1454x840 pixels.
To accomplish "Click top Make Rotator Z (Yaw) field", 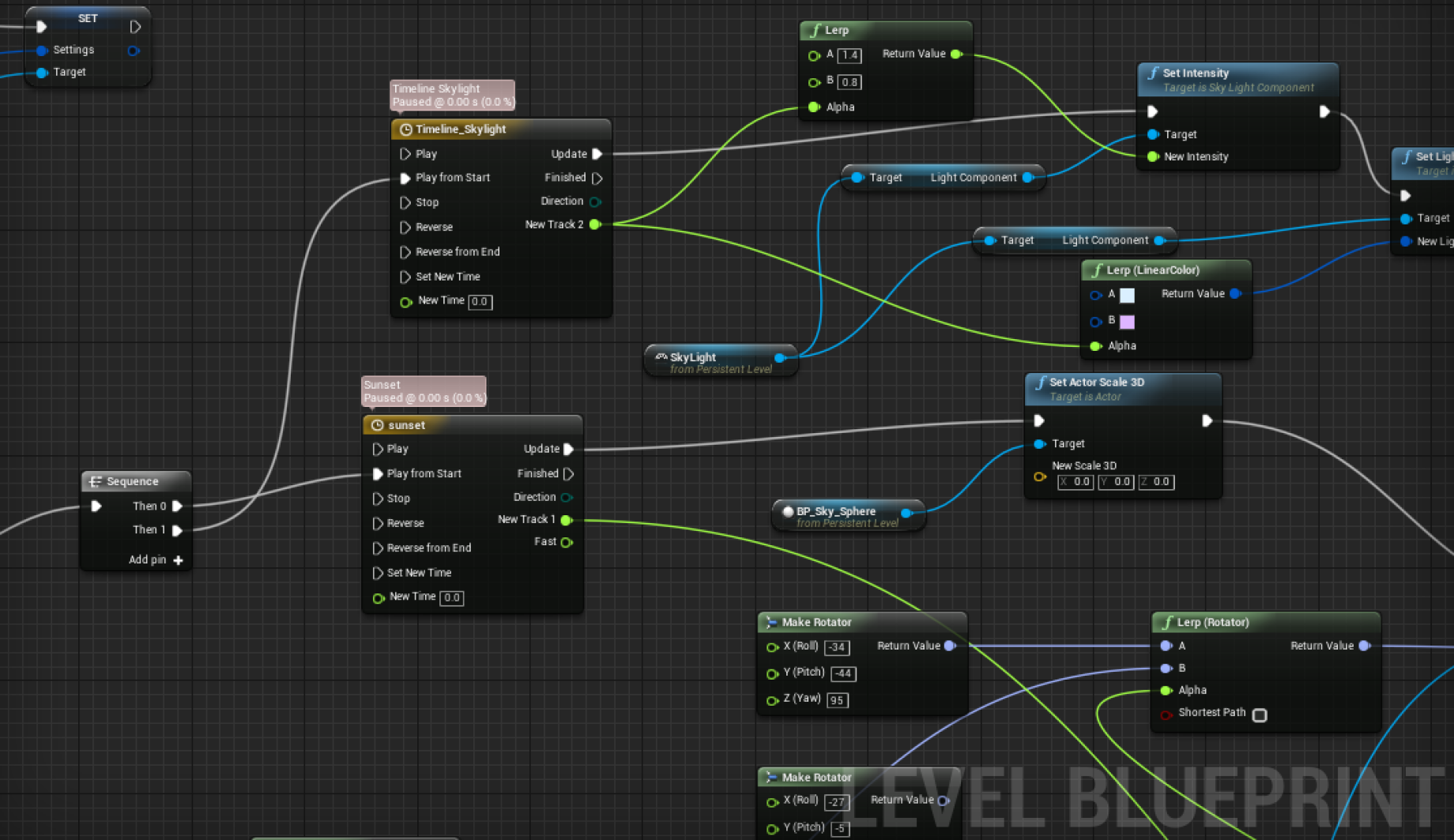I will 837,701.
